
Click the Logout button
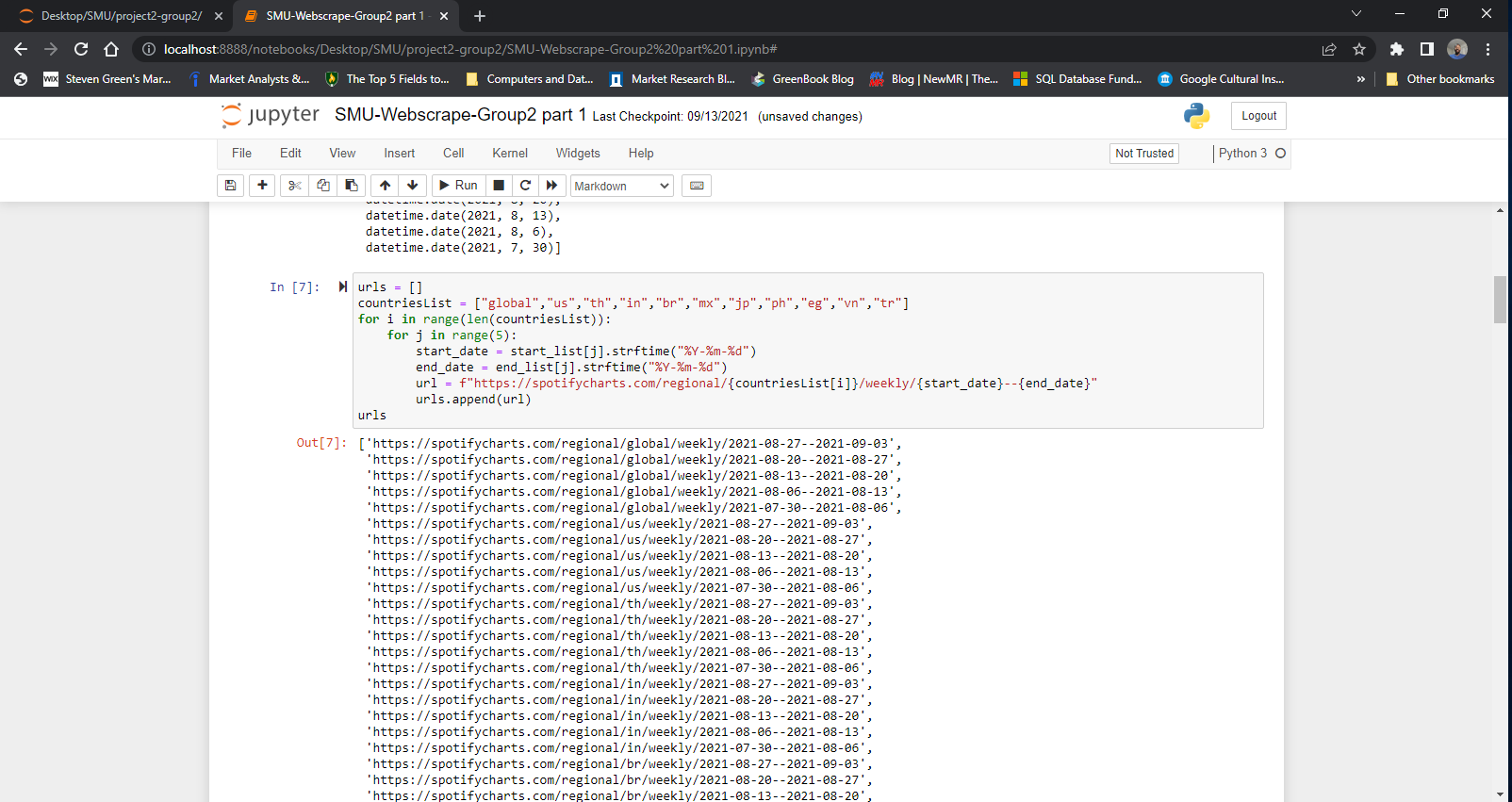pos(1258,116)
